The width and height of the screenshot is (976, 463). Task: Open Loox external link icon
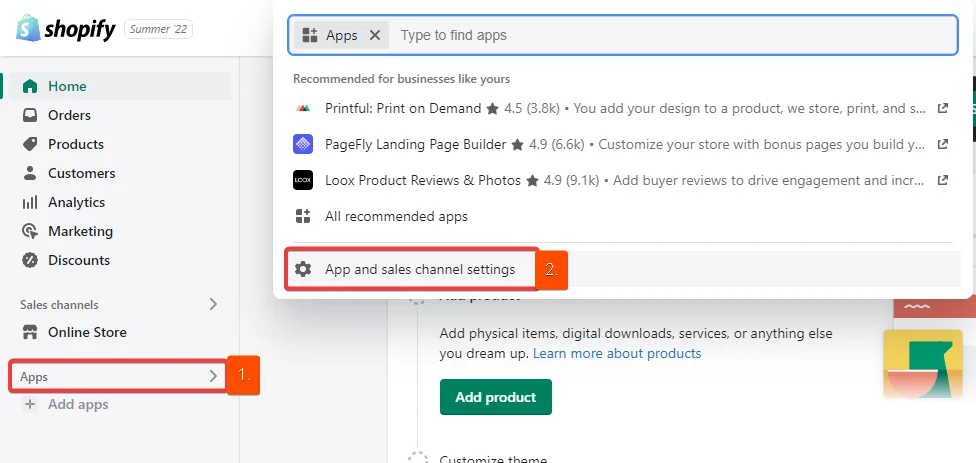click(x=942, y=180)
